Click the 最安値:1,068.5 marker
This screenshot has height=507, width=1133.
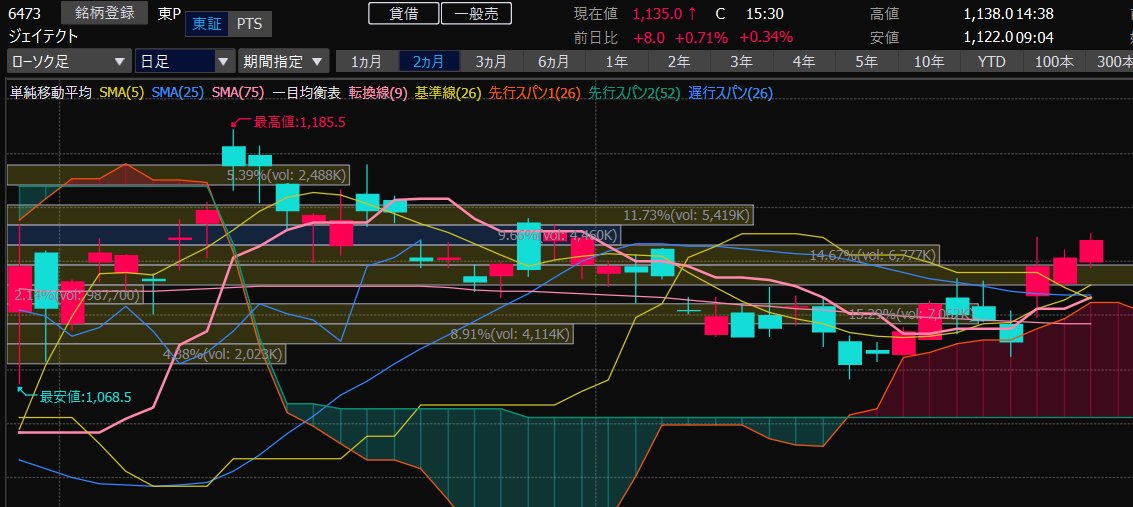click(x=85, y=396)
